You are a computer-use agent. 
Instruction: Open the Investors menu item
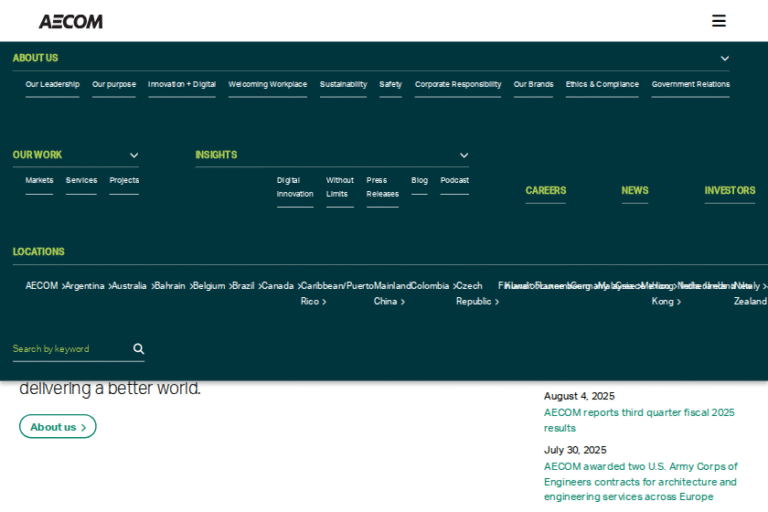tap(729, 190)
